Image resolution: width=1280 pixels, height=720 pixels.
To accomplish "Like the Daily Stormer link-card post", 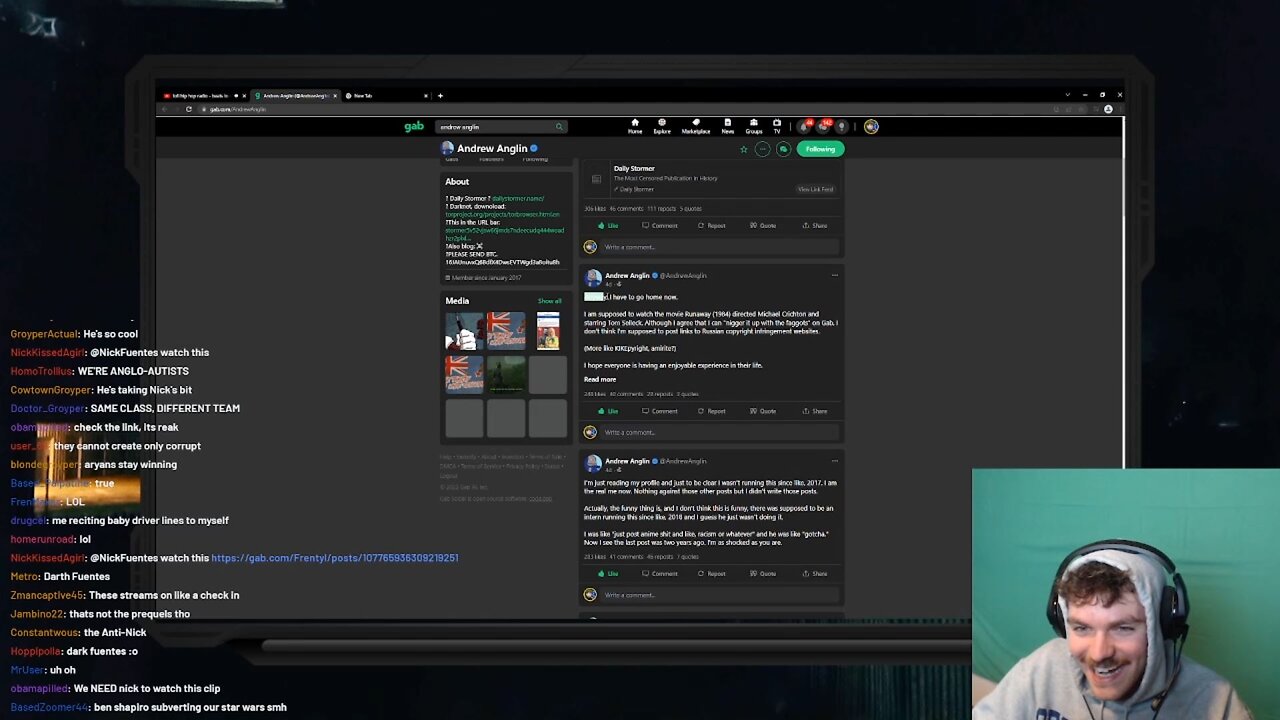I will click(x=608, y=225).
